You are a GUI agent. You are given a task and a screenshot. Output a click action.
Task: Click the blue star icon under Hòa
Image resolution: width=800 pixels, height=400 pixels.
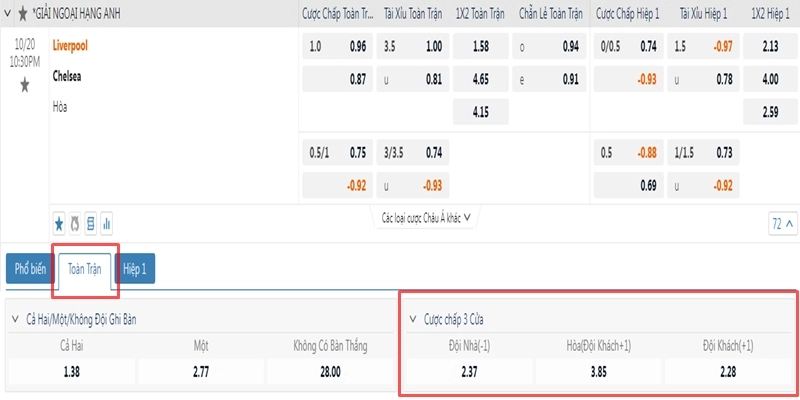59,223
